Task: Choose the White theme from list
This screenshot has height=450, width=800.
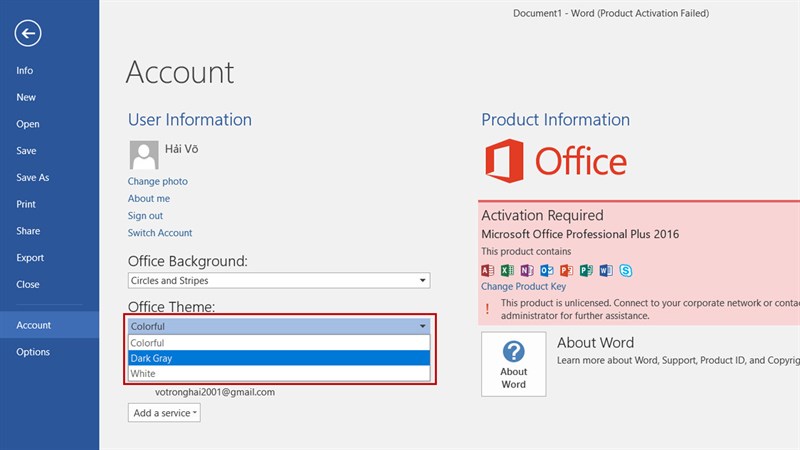Action: point(279,373)
